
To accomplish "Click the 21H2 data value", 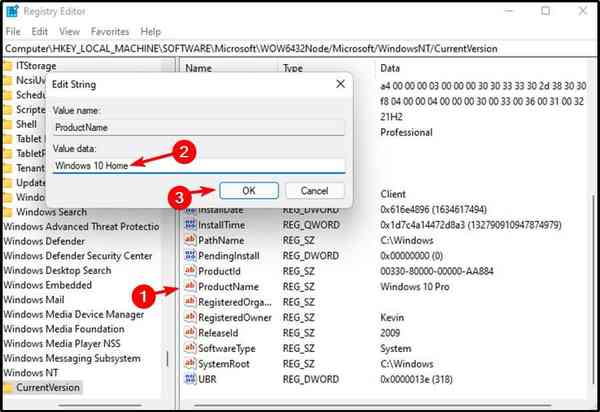I will click(391, 117).
